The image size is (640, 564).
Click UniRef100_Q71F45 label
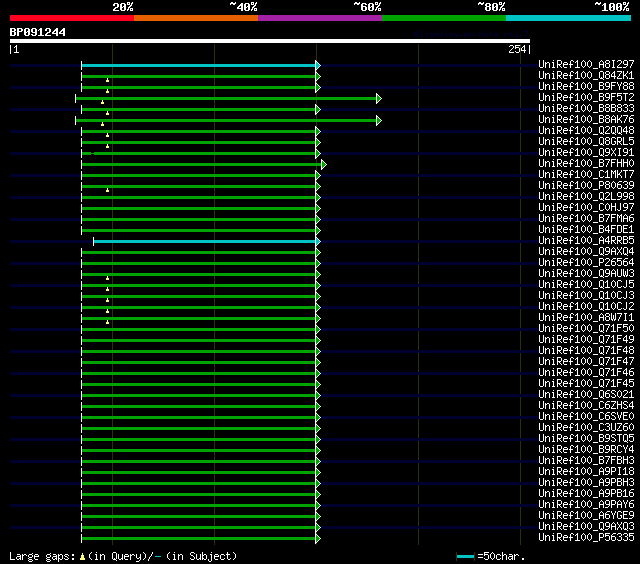[x=586, y=384]
